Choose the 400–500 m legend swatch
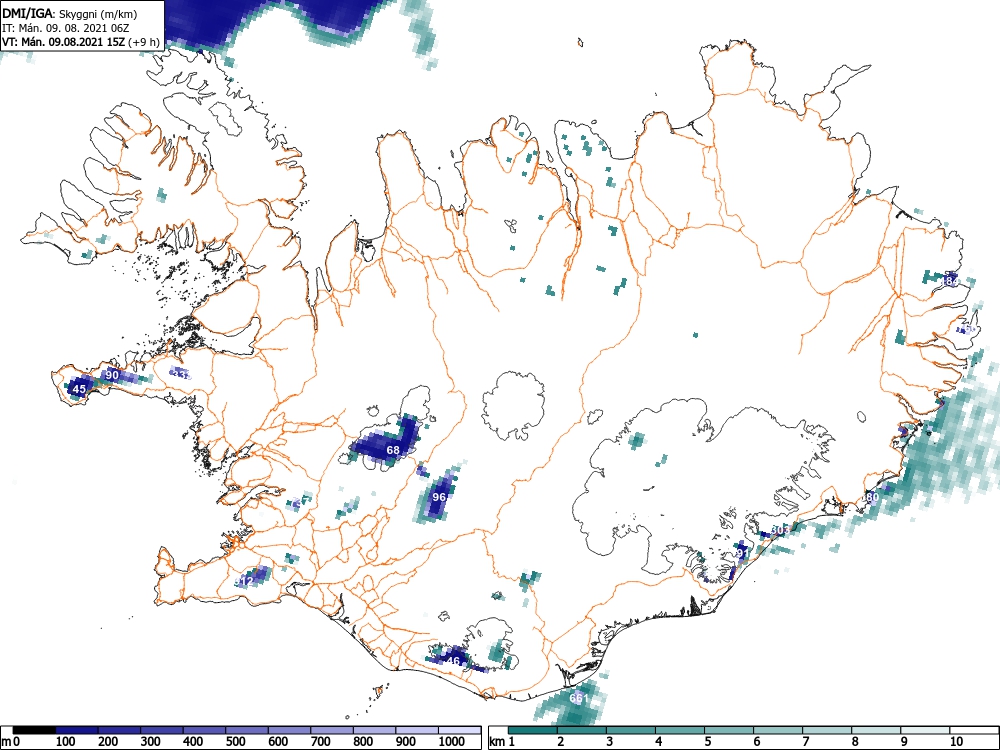 205,730
